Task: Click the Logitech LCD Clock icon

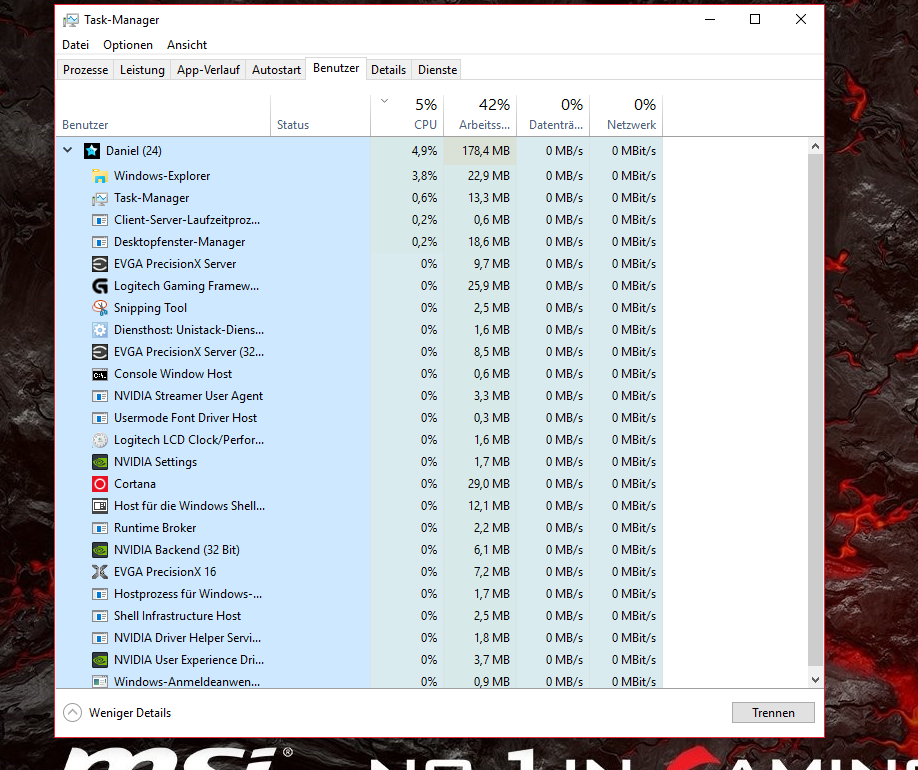Action: 100,440
